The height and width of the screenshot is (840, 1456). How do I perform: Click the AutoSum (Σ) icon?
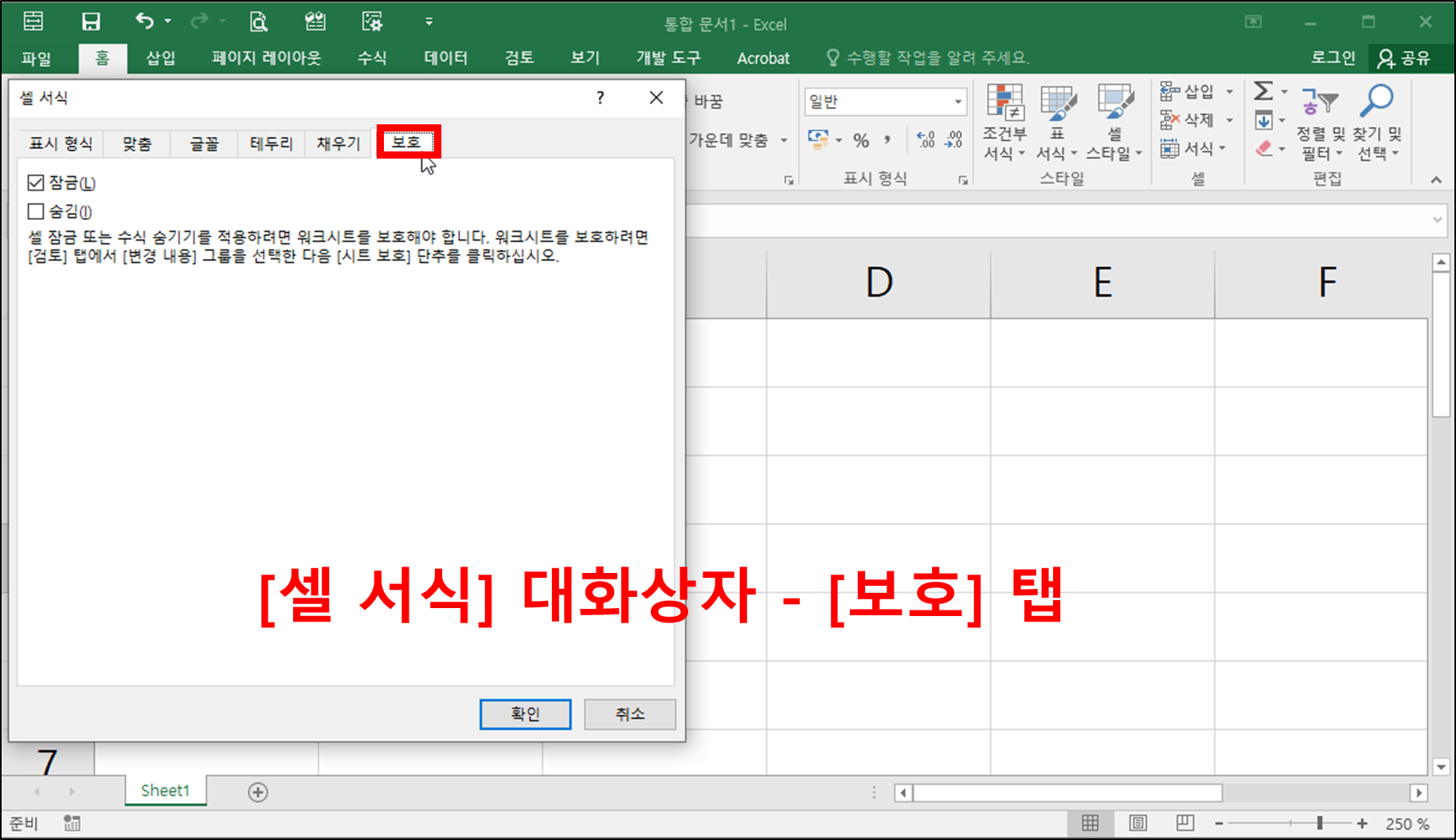tap(1262, 92)
